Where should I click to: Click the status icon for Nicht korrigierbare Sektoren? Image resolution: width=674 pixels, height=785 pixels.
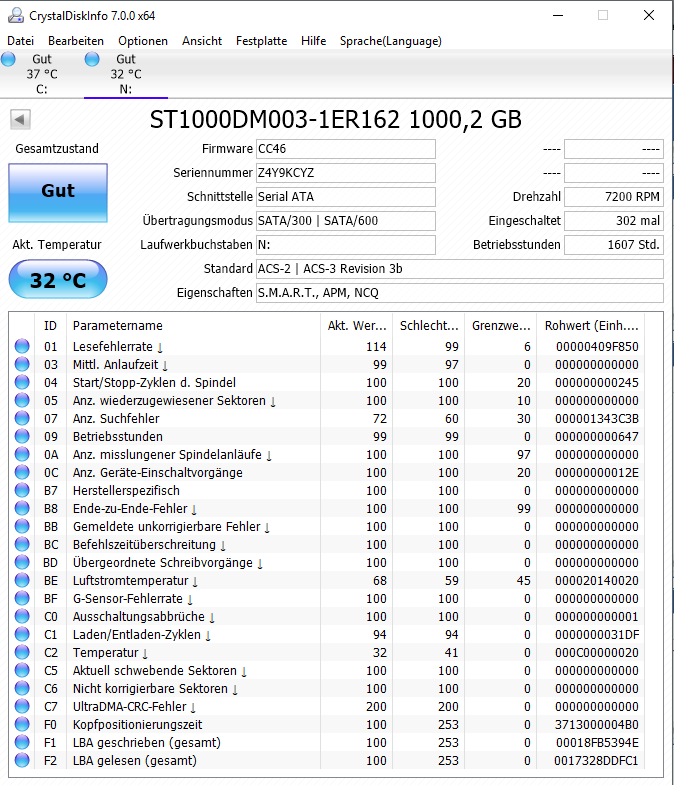22,689
